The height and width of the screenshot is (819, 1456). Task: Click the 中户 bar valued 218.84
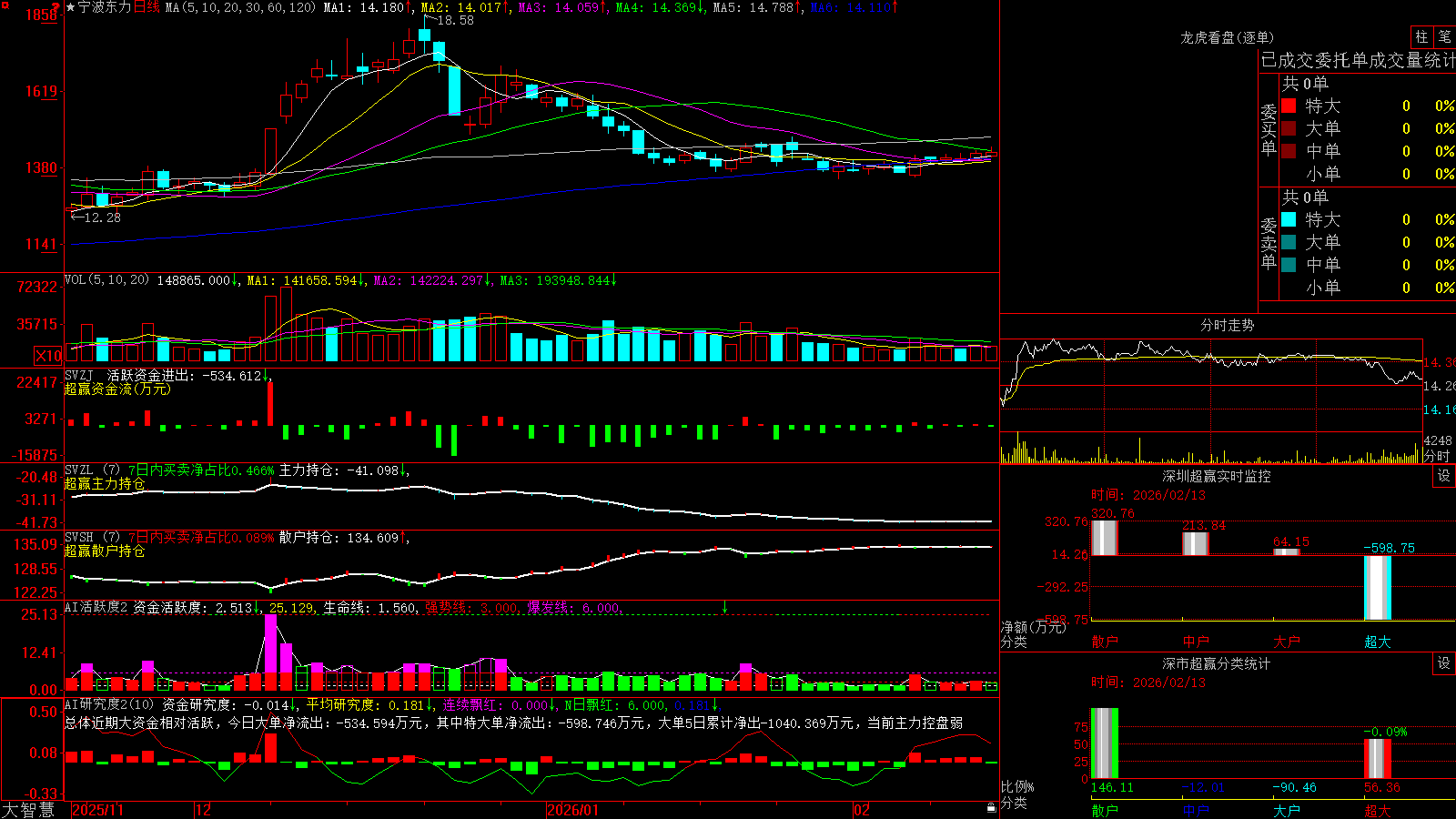[x=1195, y=544]
